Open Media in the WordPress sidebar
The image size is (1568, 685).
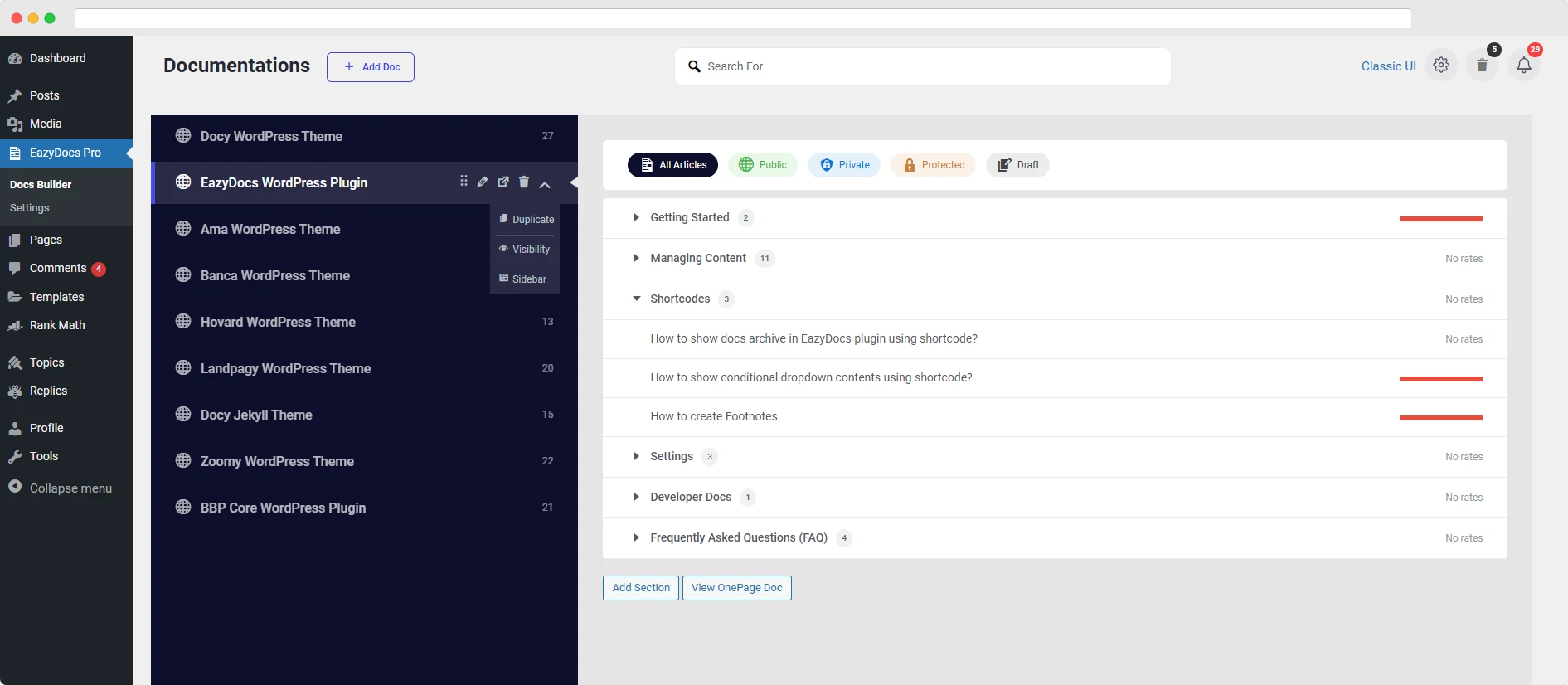(x=66, y=124)
